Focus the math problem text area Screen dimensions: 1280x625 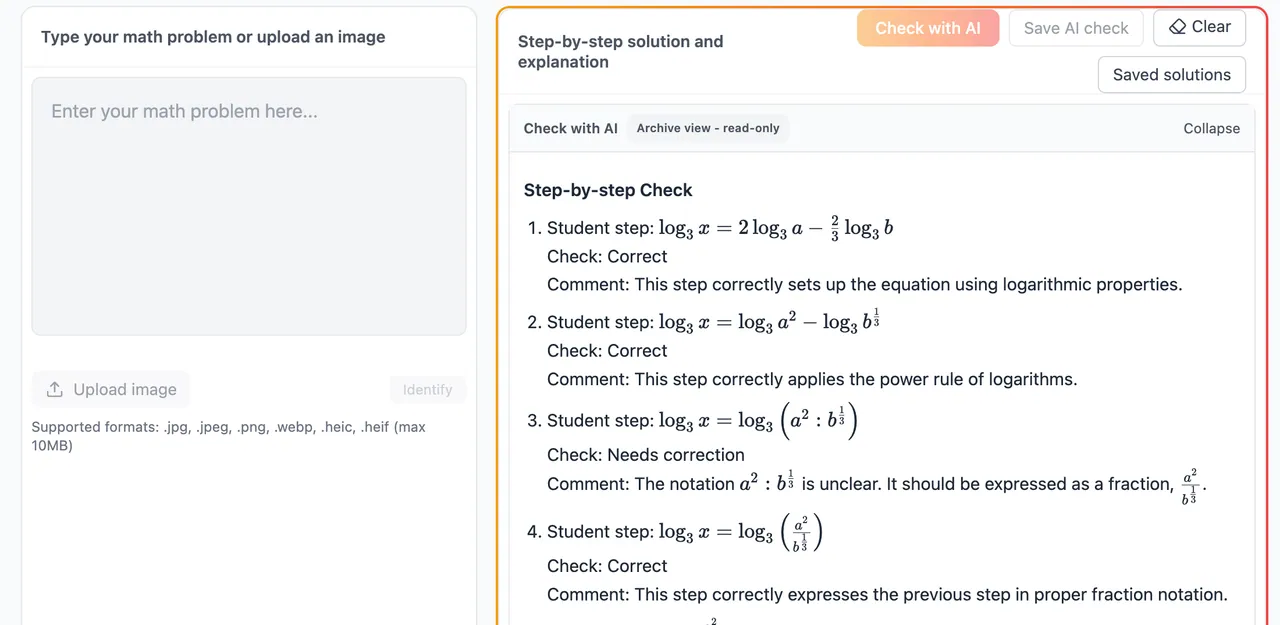click(249, 206)
